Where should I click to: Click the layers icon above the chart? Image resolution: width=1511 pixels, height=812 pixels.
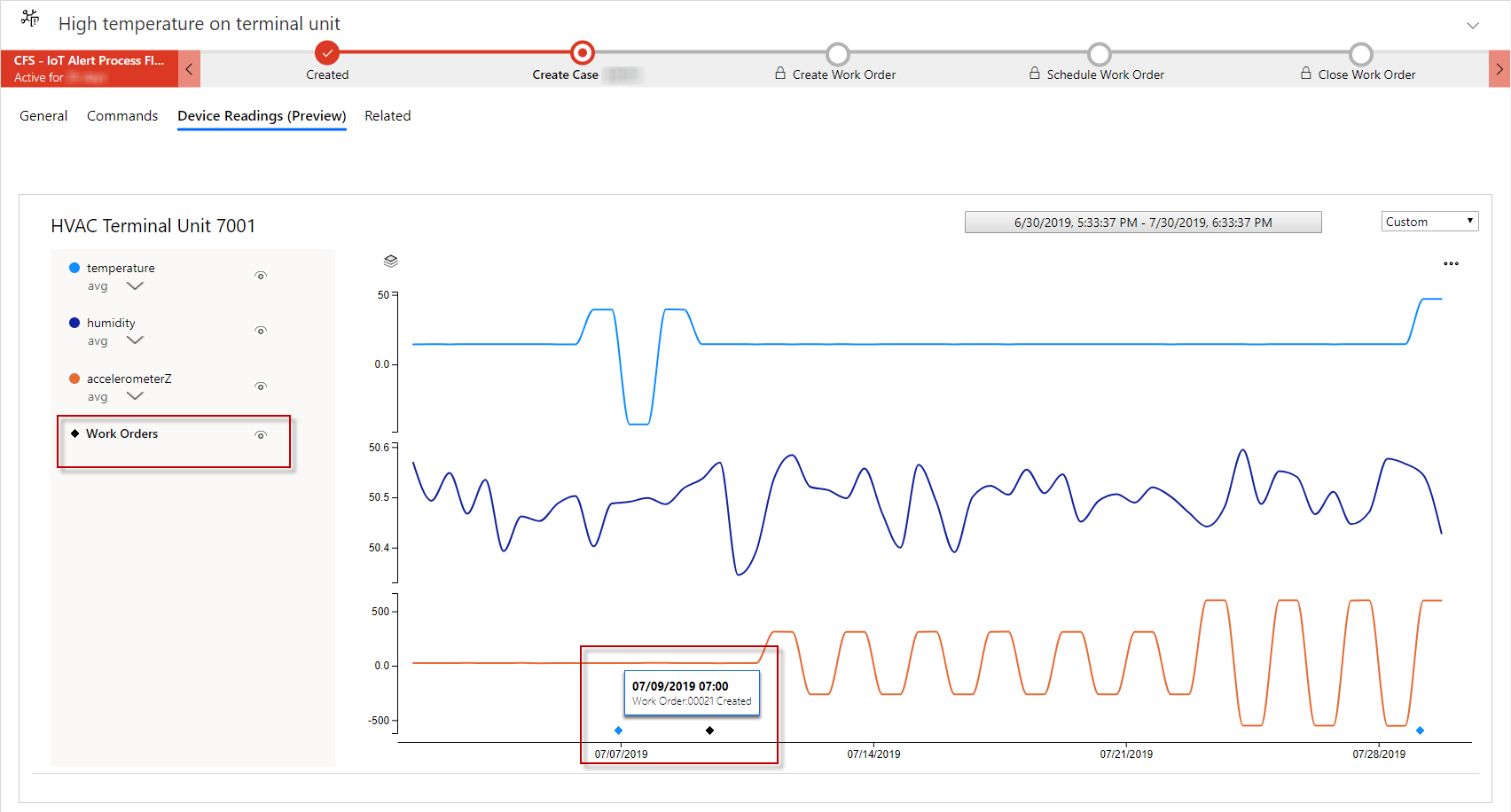tap(390, 261)
